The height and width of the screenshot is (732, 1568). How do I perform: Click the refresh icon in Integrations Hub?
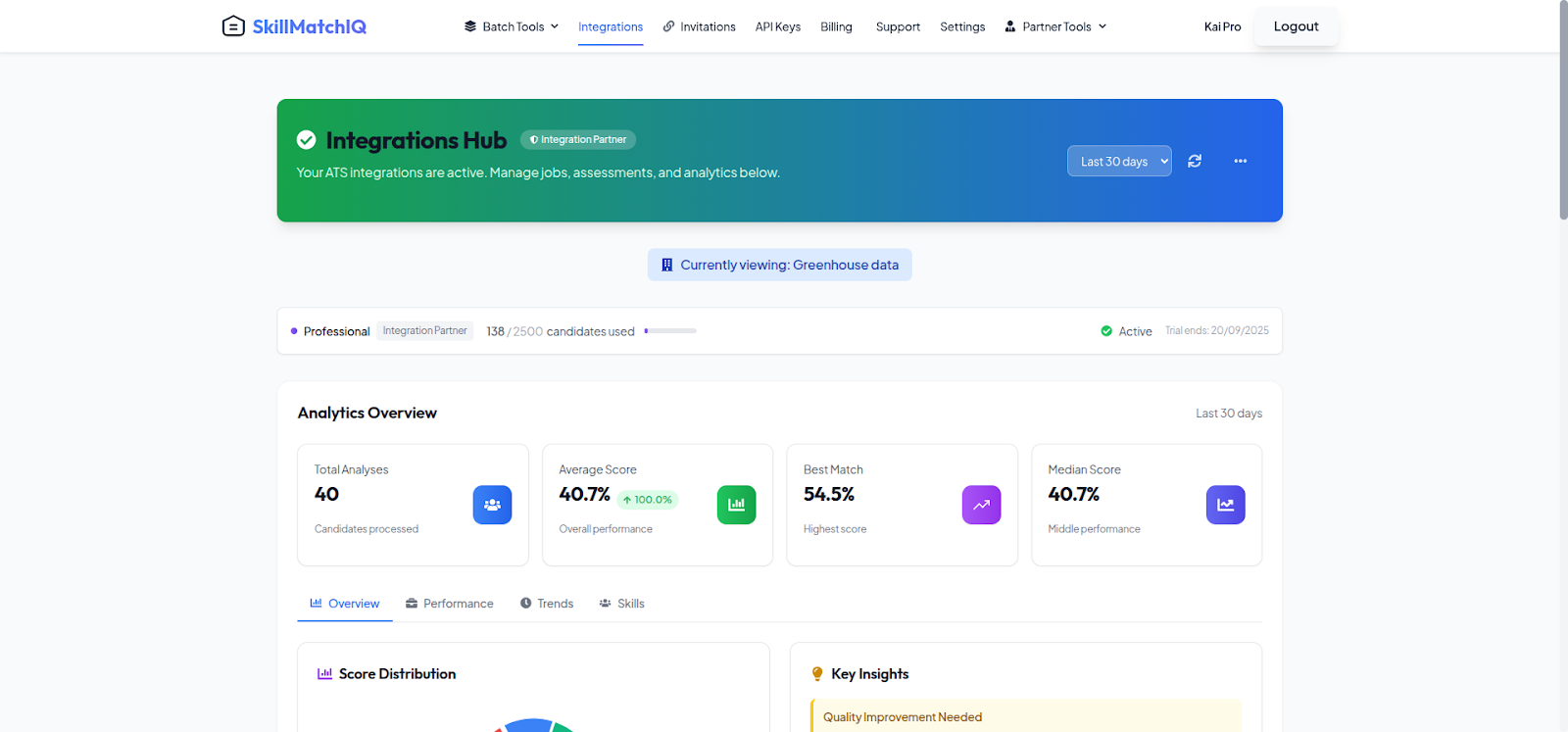pos(1195,161)
